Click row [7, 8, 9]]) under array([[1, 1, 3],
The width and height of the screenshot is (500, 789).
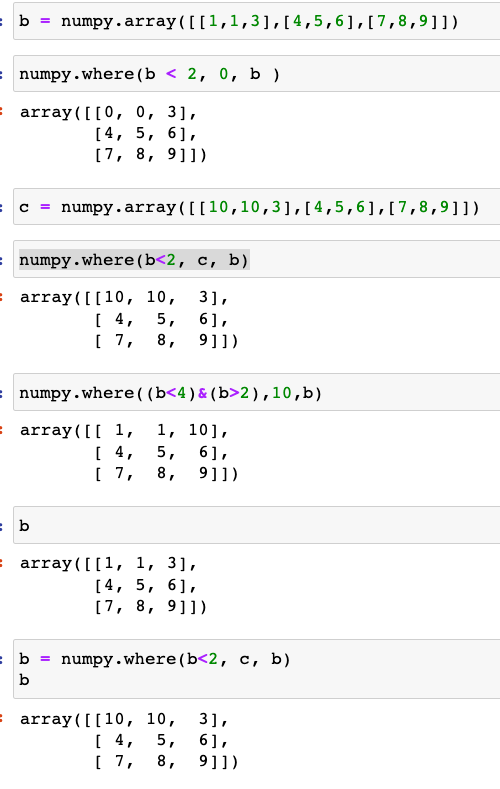150,606
